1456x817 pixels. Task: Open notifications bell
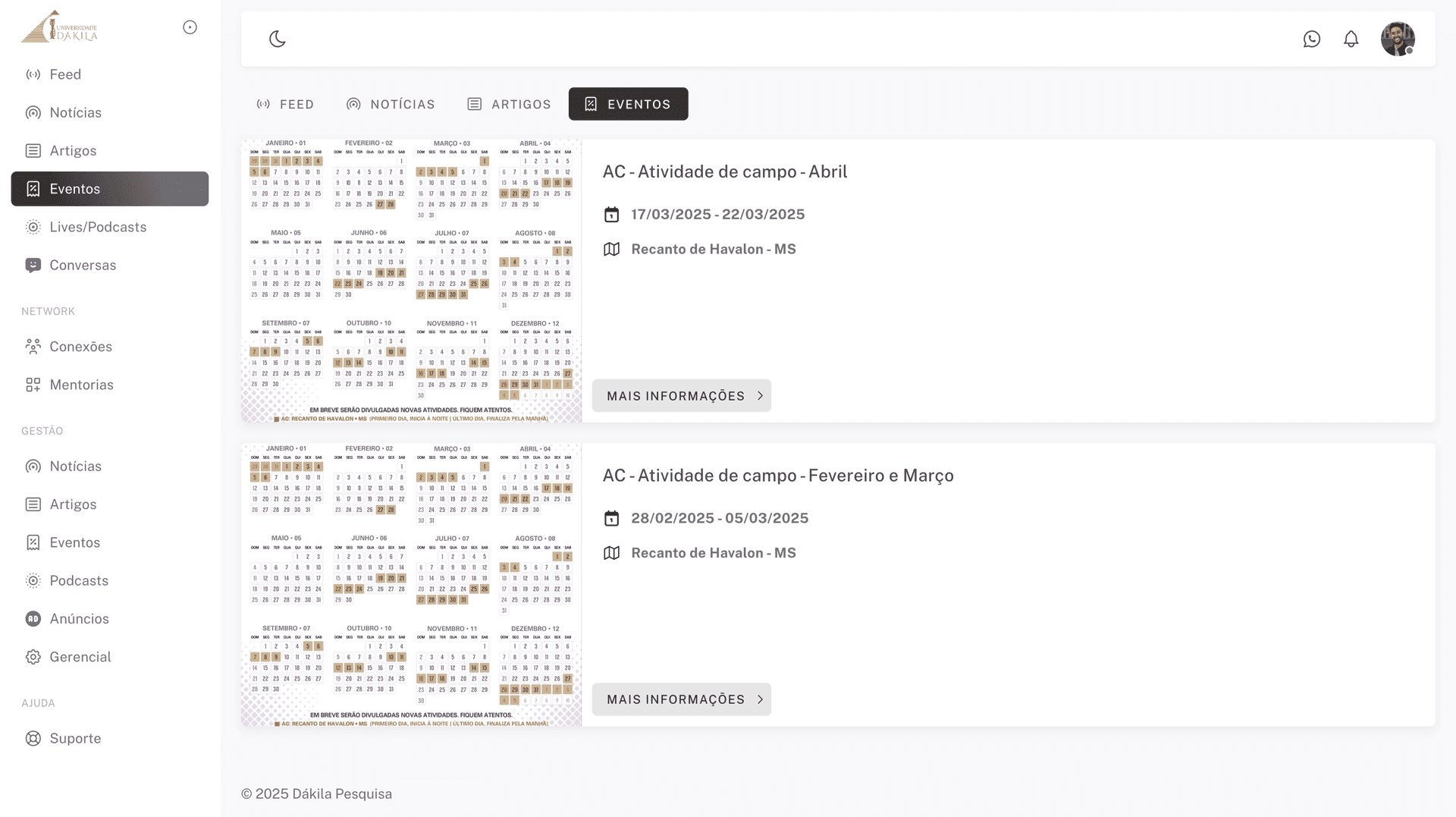coord(1351,39)
